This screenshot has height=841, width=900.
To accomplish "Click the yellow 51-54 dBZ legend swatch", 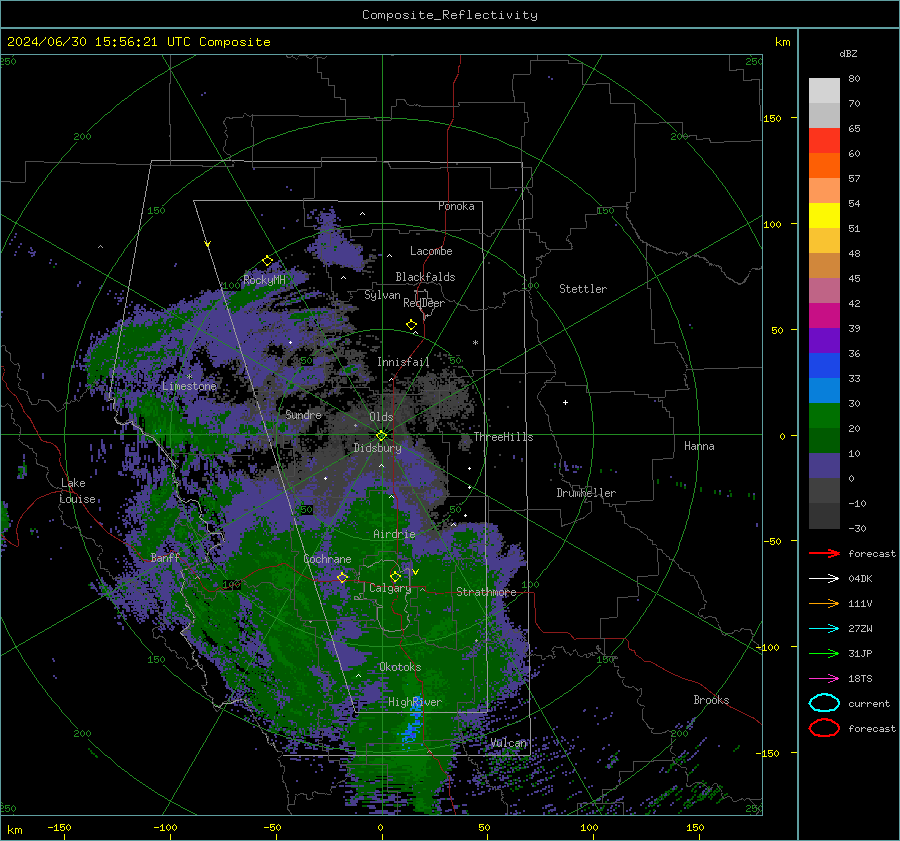I will [x=824, y=216].
